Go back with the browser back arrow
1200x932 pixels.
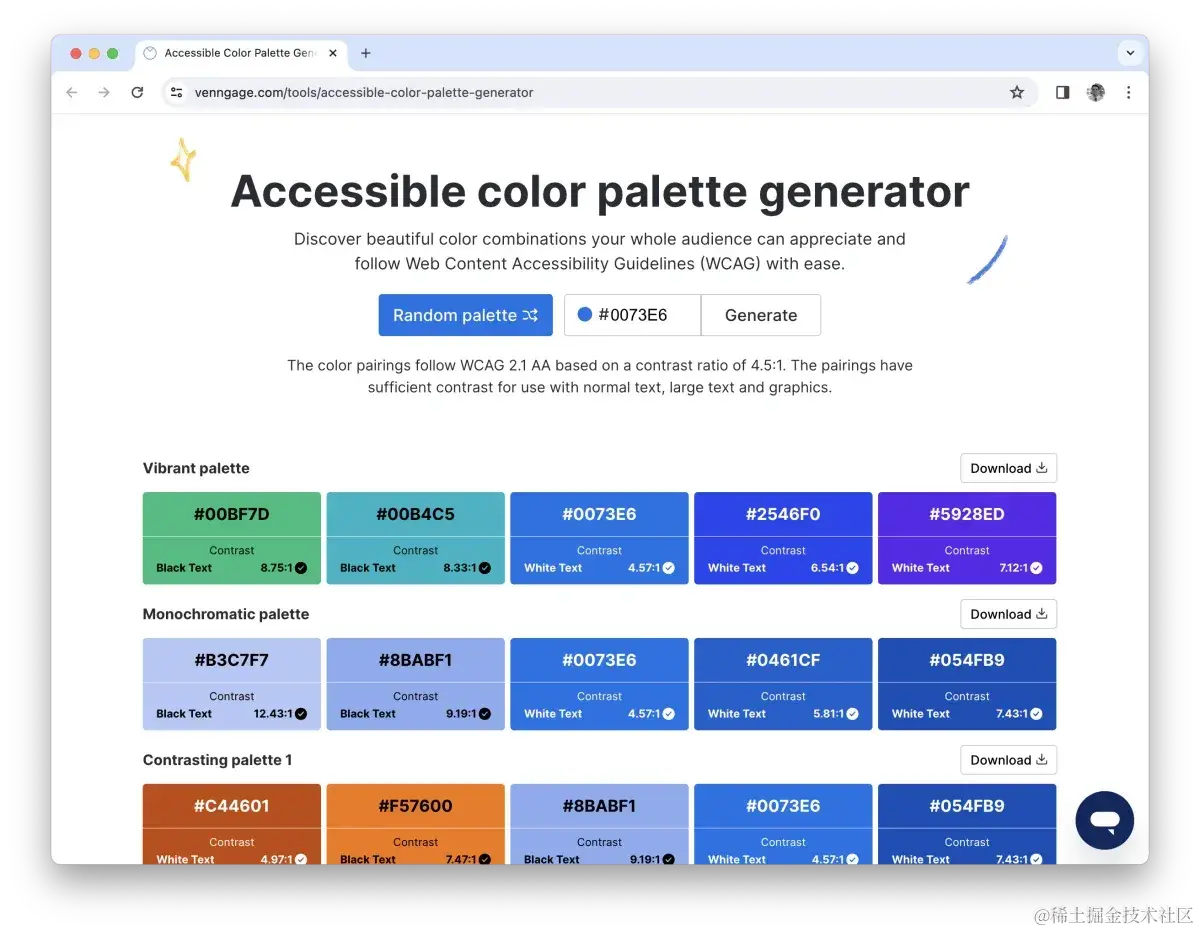pos(71,92)
